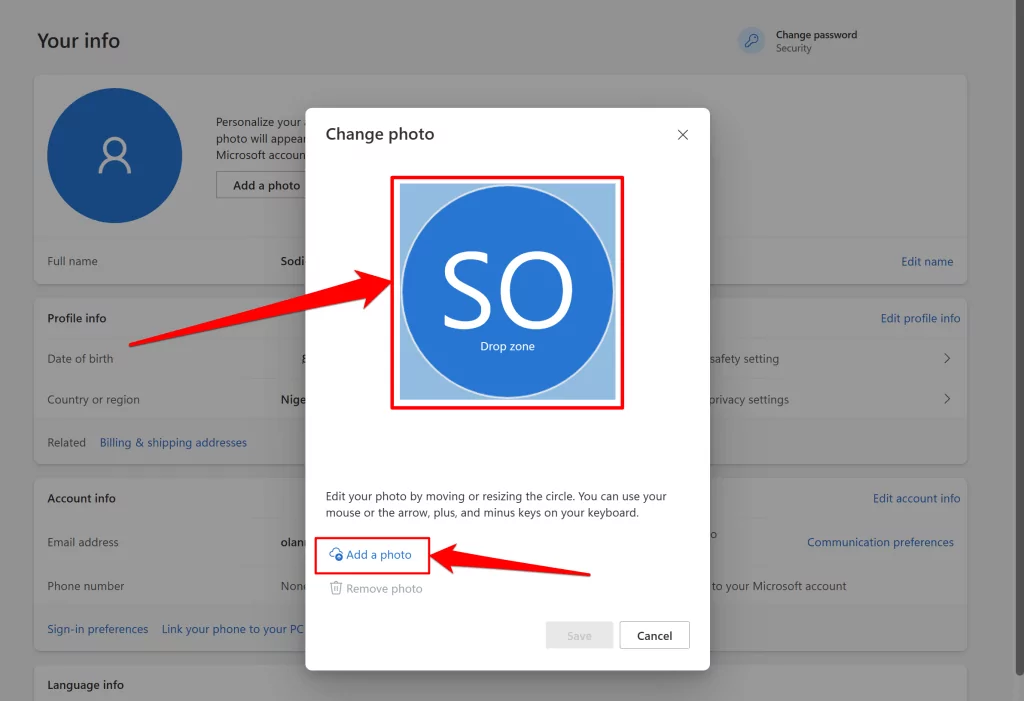The height and width of the screenshot is (701, 1024).
Task: Click the Language info heading
Action: tap(86, 685)
